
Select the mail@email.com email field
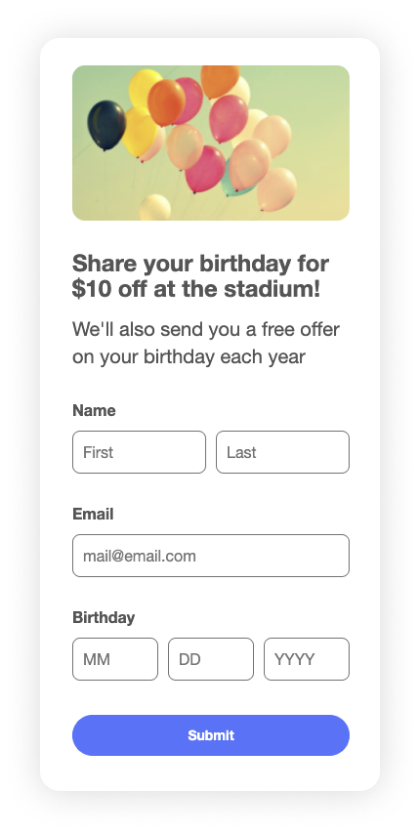tap(211, 556)
